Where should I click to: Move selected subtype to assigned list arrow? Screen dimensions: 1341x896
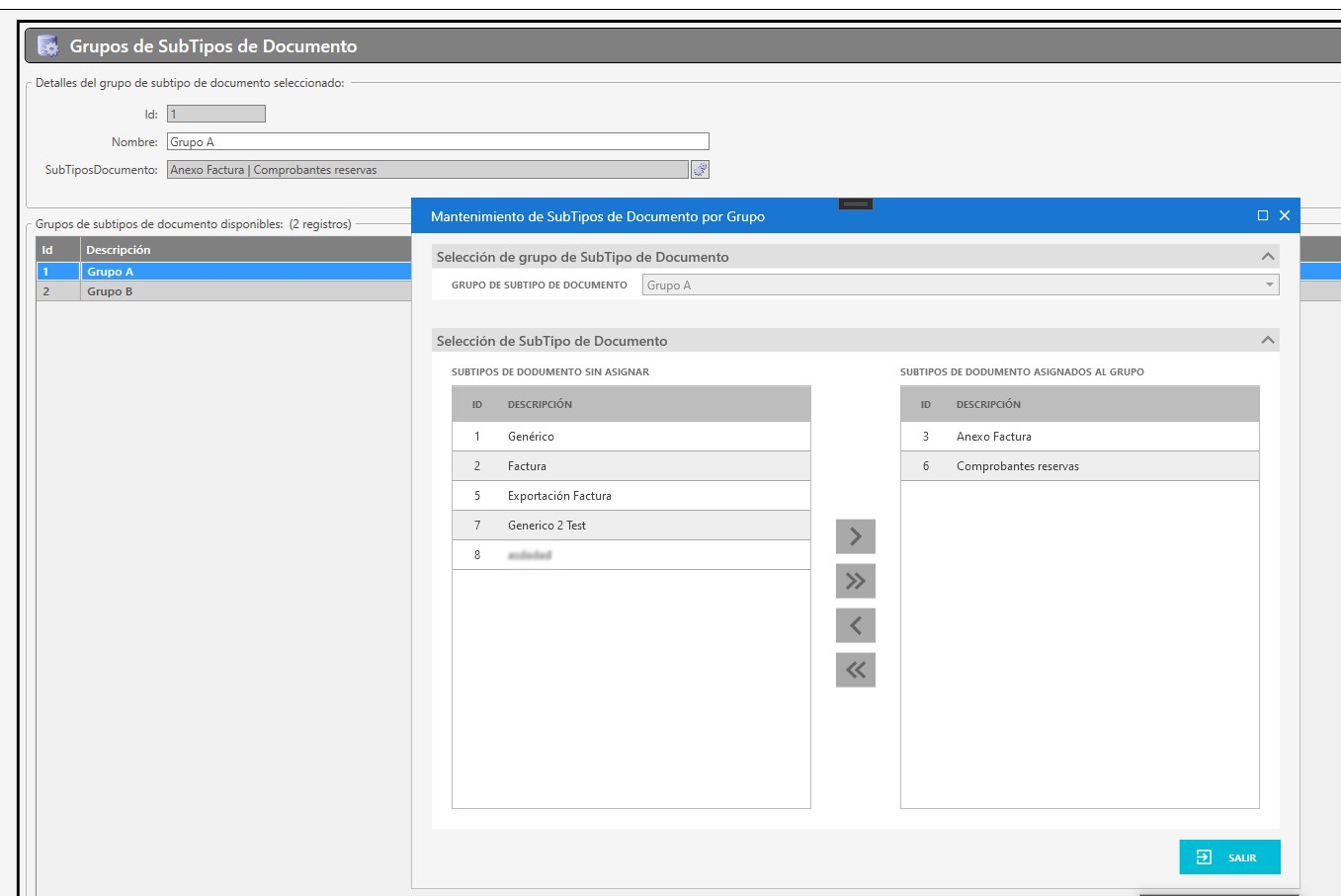pyautogui.click(x=856, y=536)
